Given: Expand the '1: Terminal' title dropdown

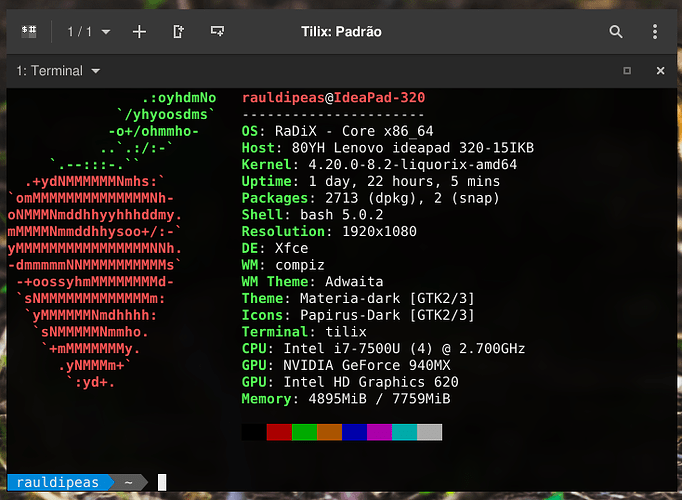Looking at the screenshot, I should point(58,71).
